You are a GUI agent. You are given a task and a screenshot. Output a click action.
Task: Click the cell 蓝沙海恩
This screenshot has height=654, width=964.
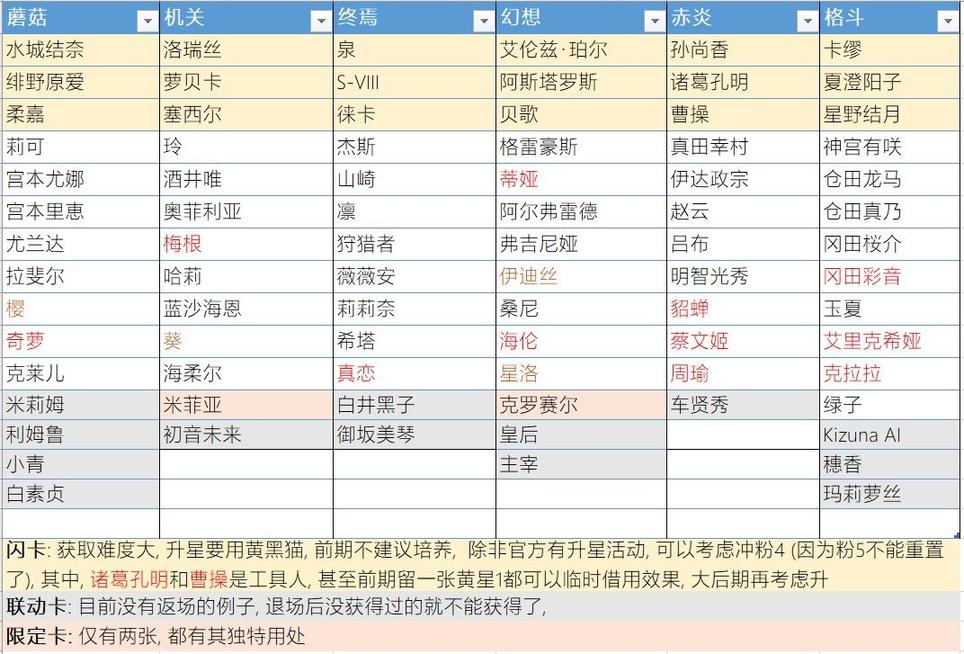246,309
